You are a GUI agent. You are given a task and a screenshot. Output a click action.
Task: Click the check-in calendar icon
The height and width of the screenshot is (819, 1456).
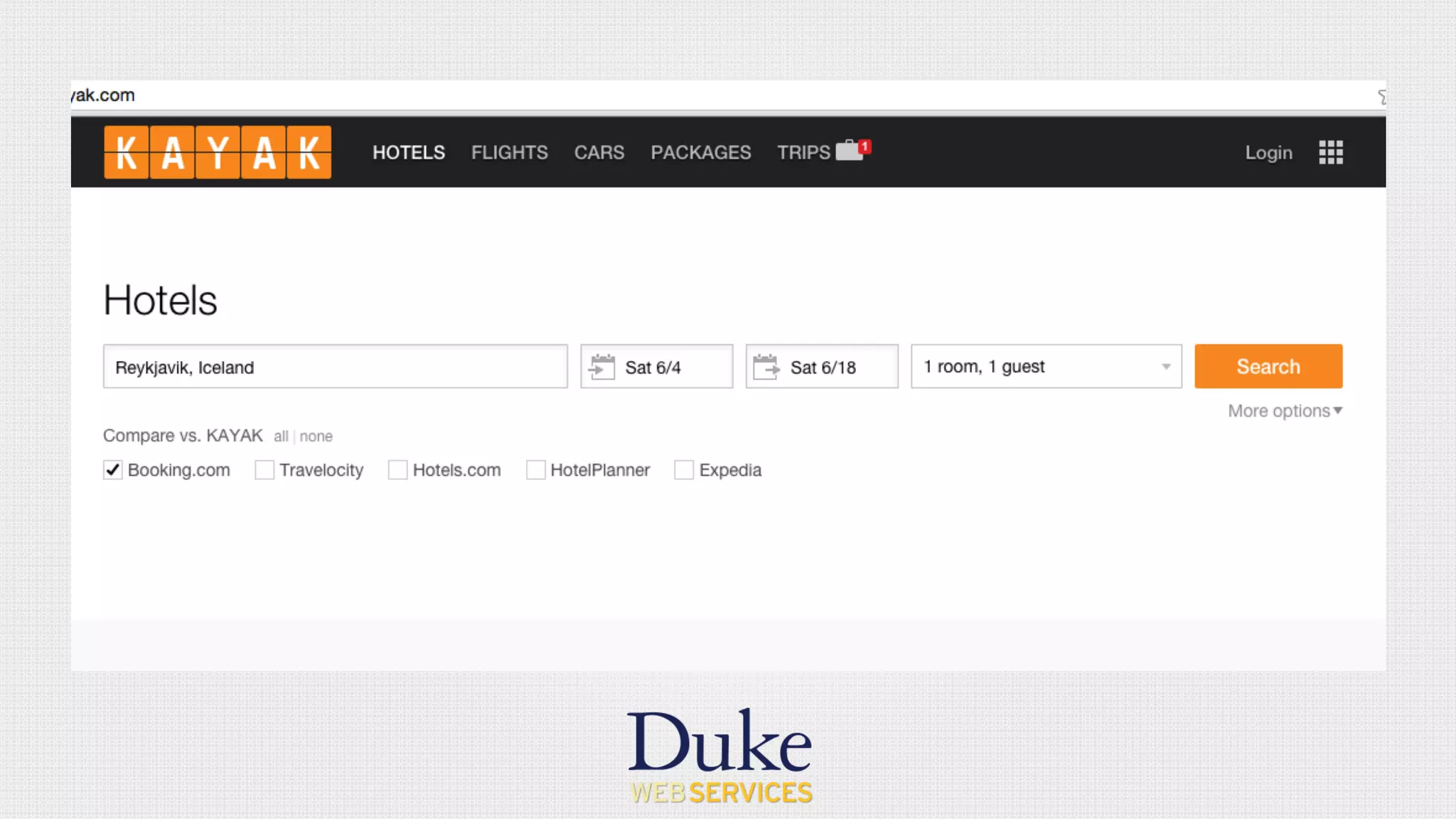coord(602,367)
